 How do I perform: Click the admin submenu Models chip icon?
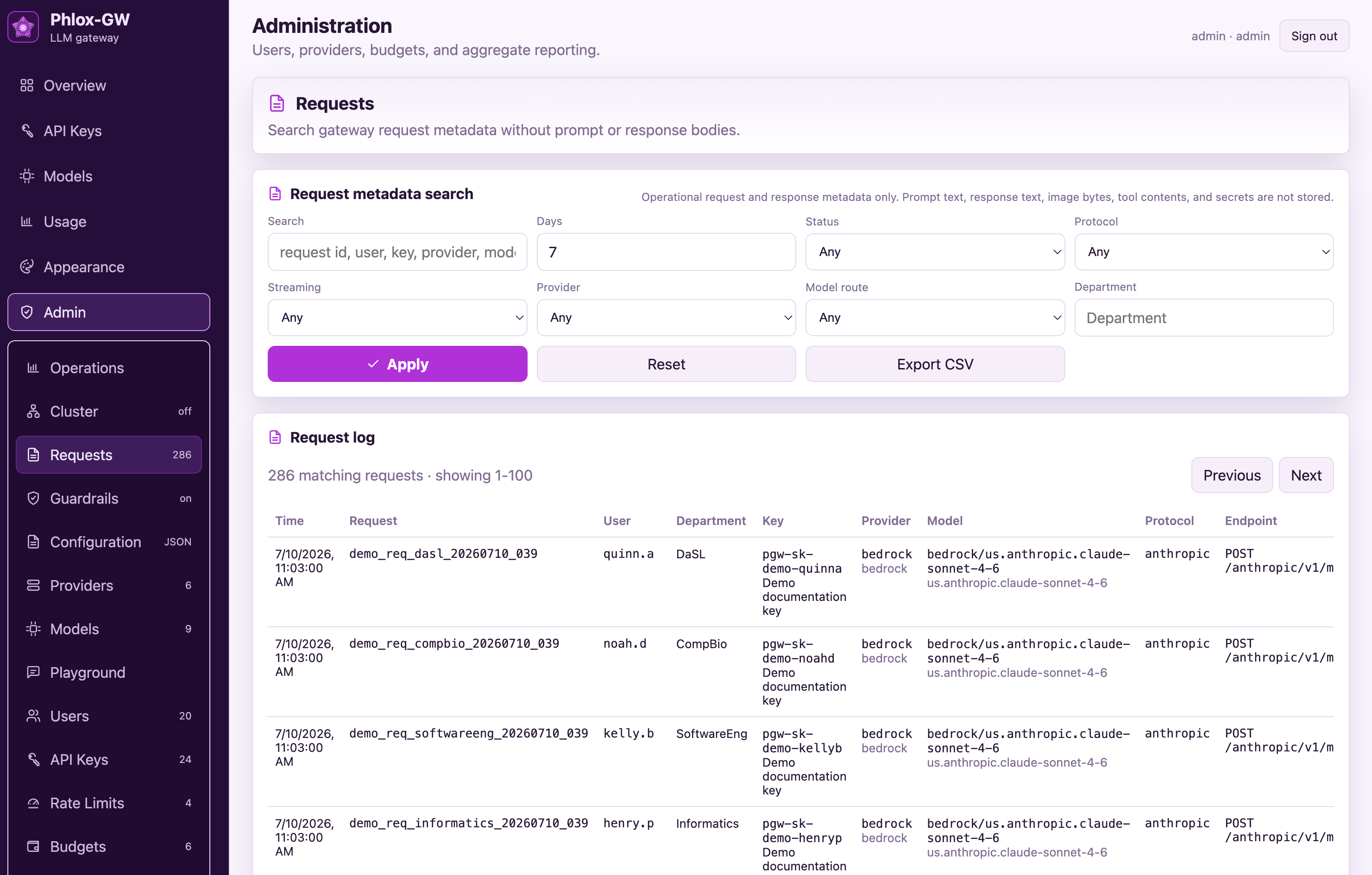tap(34, 629)
